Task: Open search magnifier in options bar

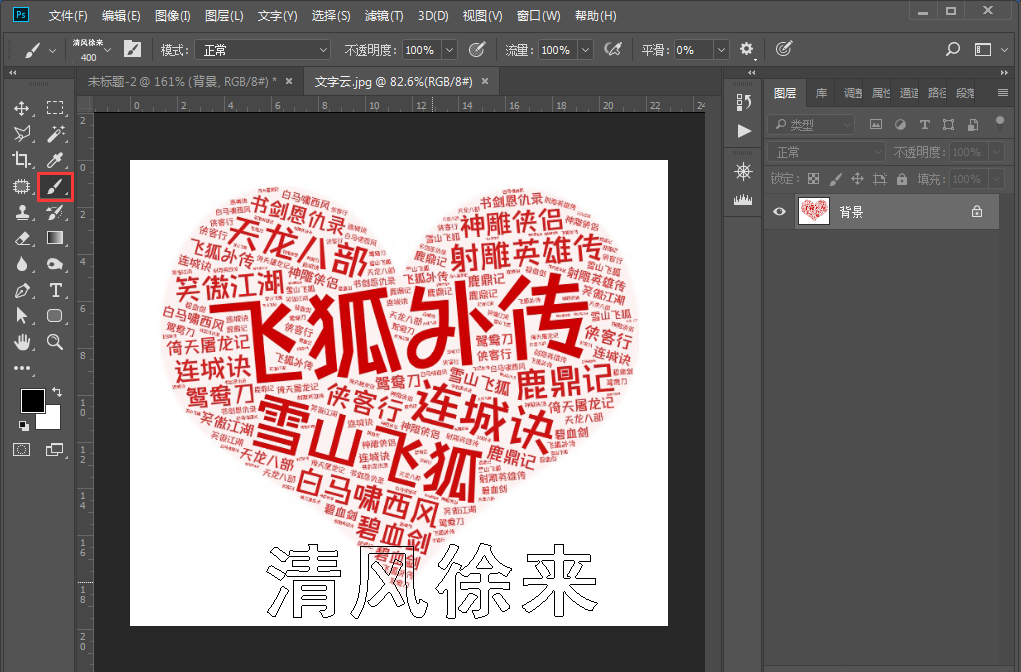Action: pos(953,49)
